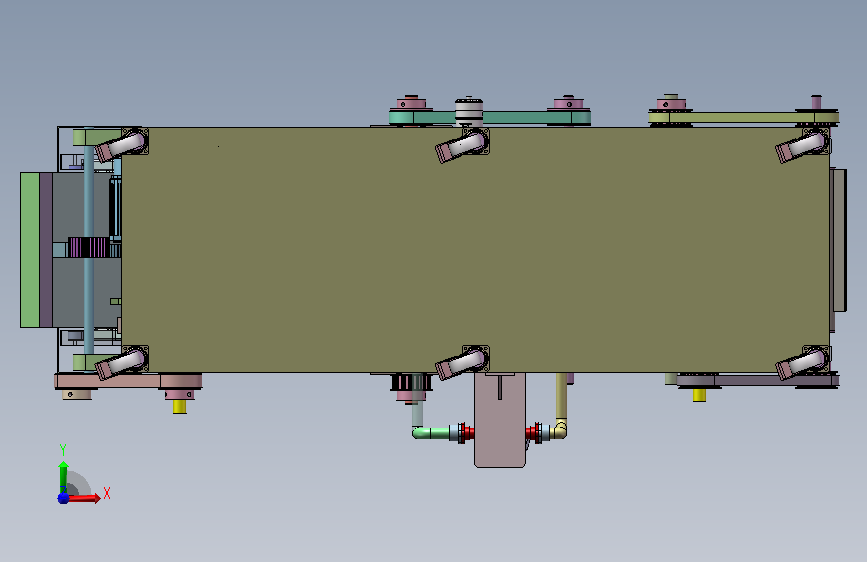Select the top-middle caster wheel
The height and width of the screenshot is (562, 867).
[461, 146]
